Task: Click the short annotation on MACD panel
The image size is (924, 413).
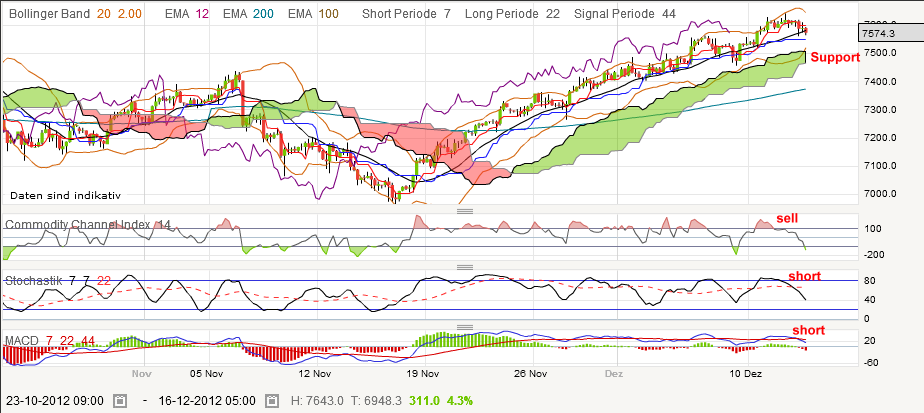Action: (808, 330)
